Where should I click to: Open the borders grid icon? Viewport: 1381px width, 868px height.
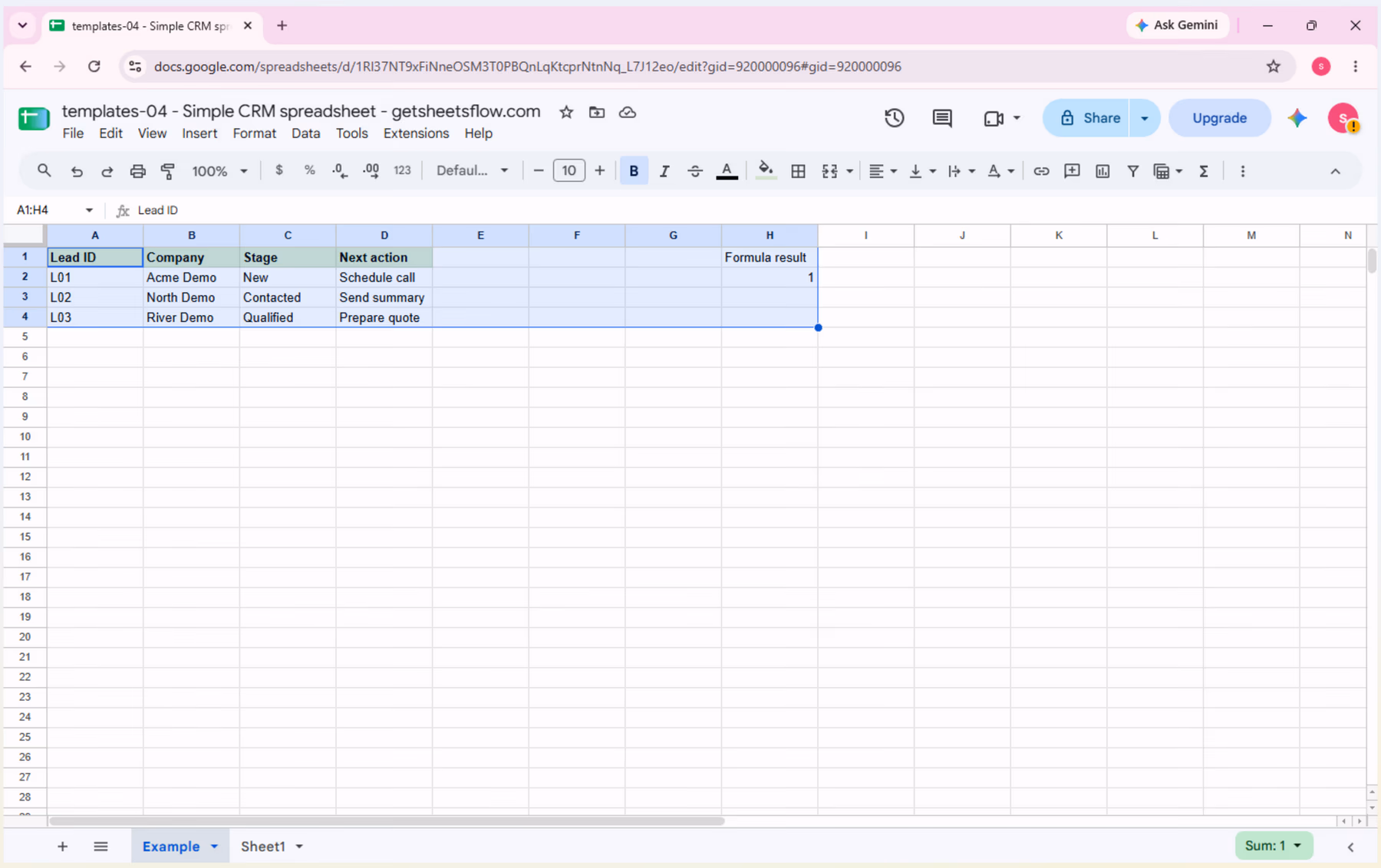click(x=798, y=171)
